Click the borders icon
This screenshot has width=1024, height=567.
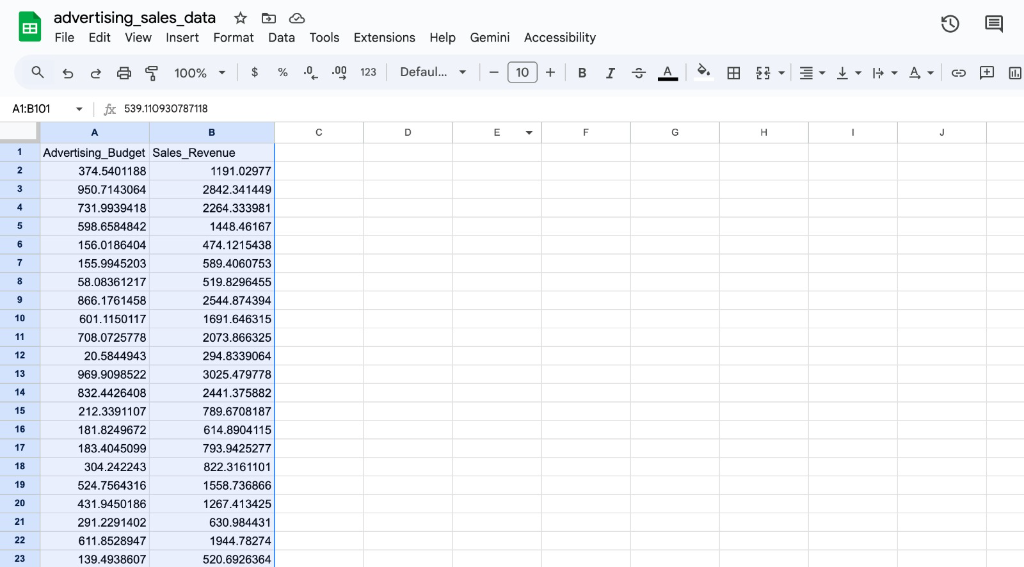[733, 73]
